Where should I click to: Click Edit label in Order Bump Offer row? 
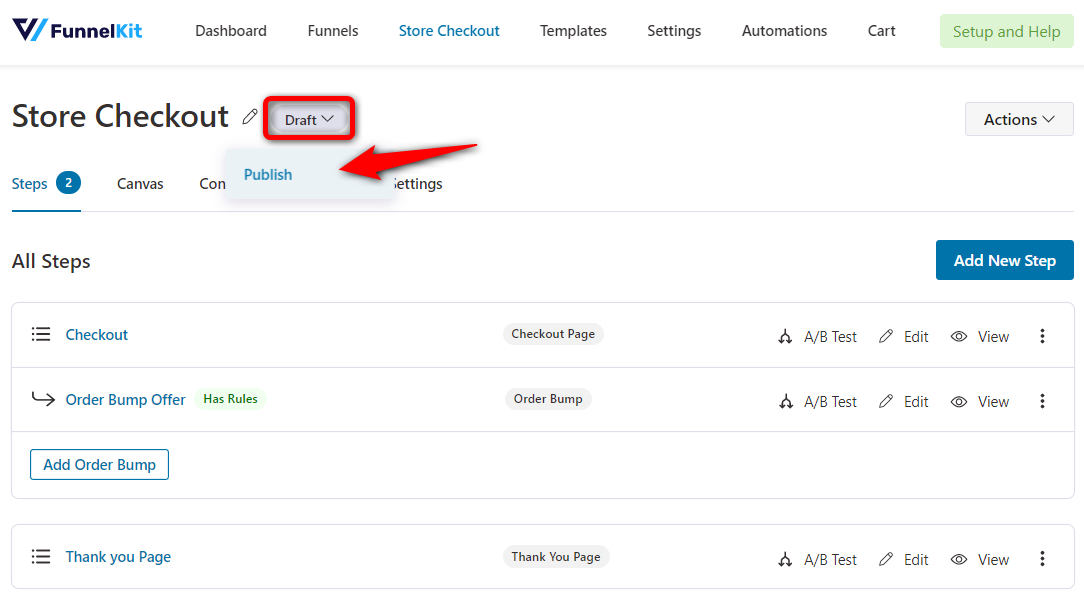pyautogui.click(x=916, y=402)
